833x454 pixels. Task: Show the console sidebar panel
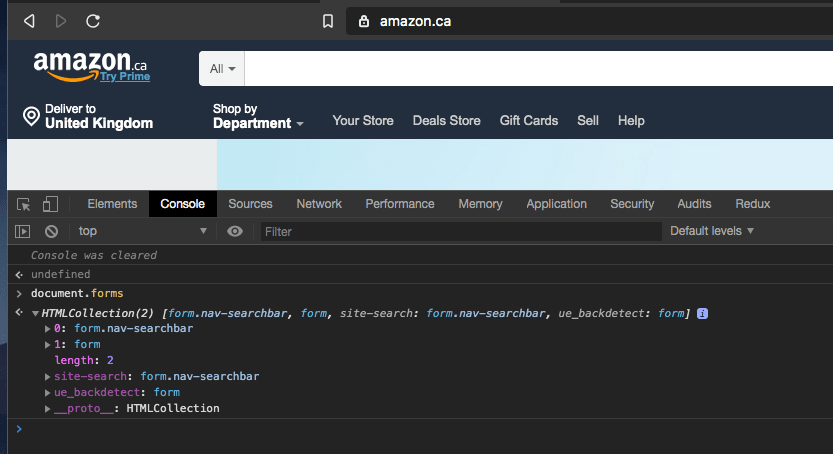(x=23, y=231)
